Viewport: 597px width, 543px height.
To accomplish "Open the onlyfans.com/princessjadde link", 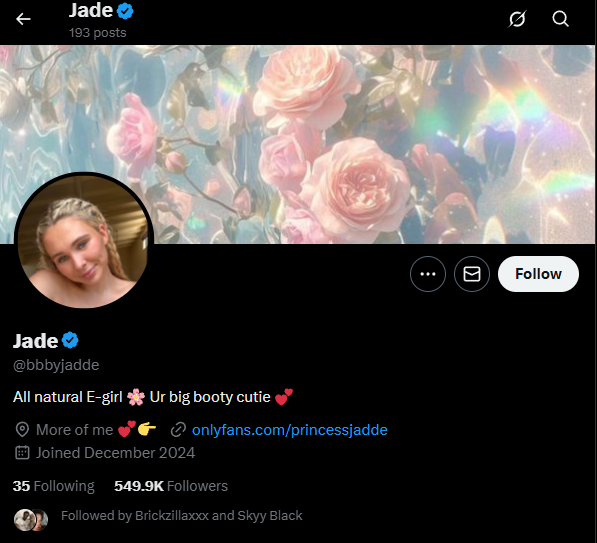I will pos(289,430).
